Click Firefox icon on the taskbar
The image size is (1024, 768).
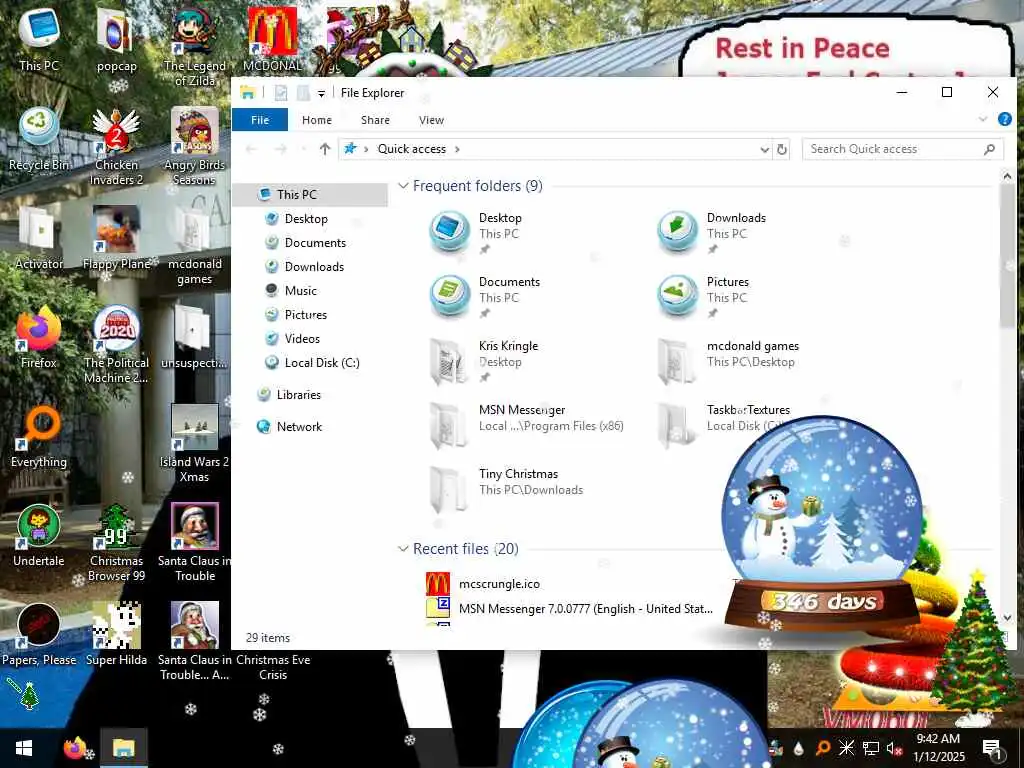(x=75, y=748)
